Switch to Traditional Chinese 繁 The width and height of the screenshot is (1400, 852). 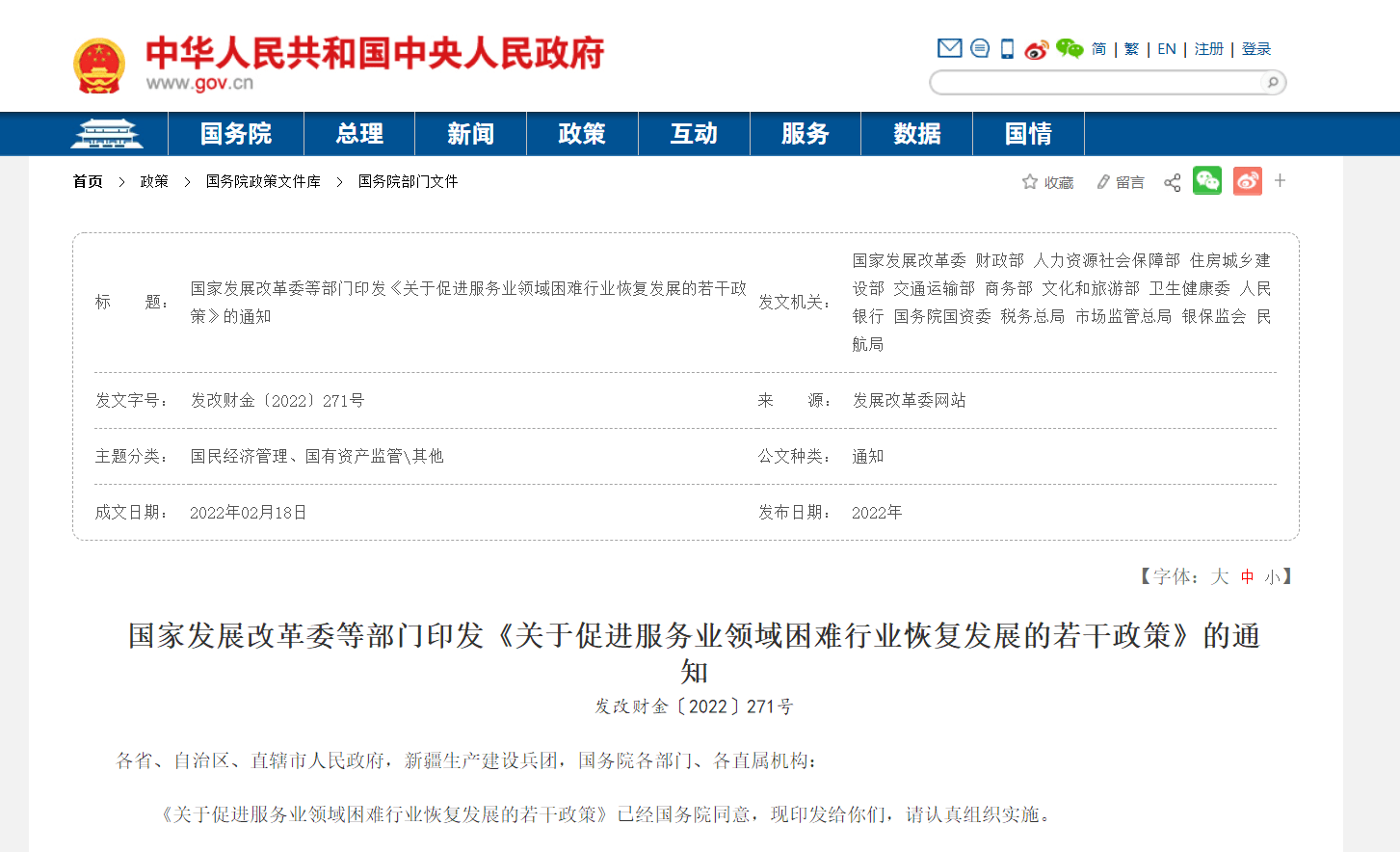tap(1131, 49)
